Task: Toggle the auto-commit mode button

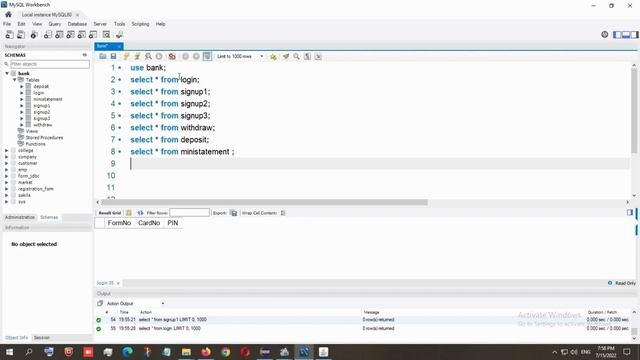Action: click(x=207, y=56)
